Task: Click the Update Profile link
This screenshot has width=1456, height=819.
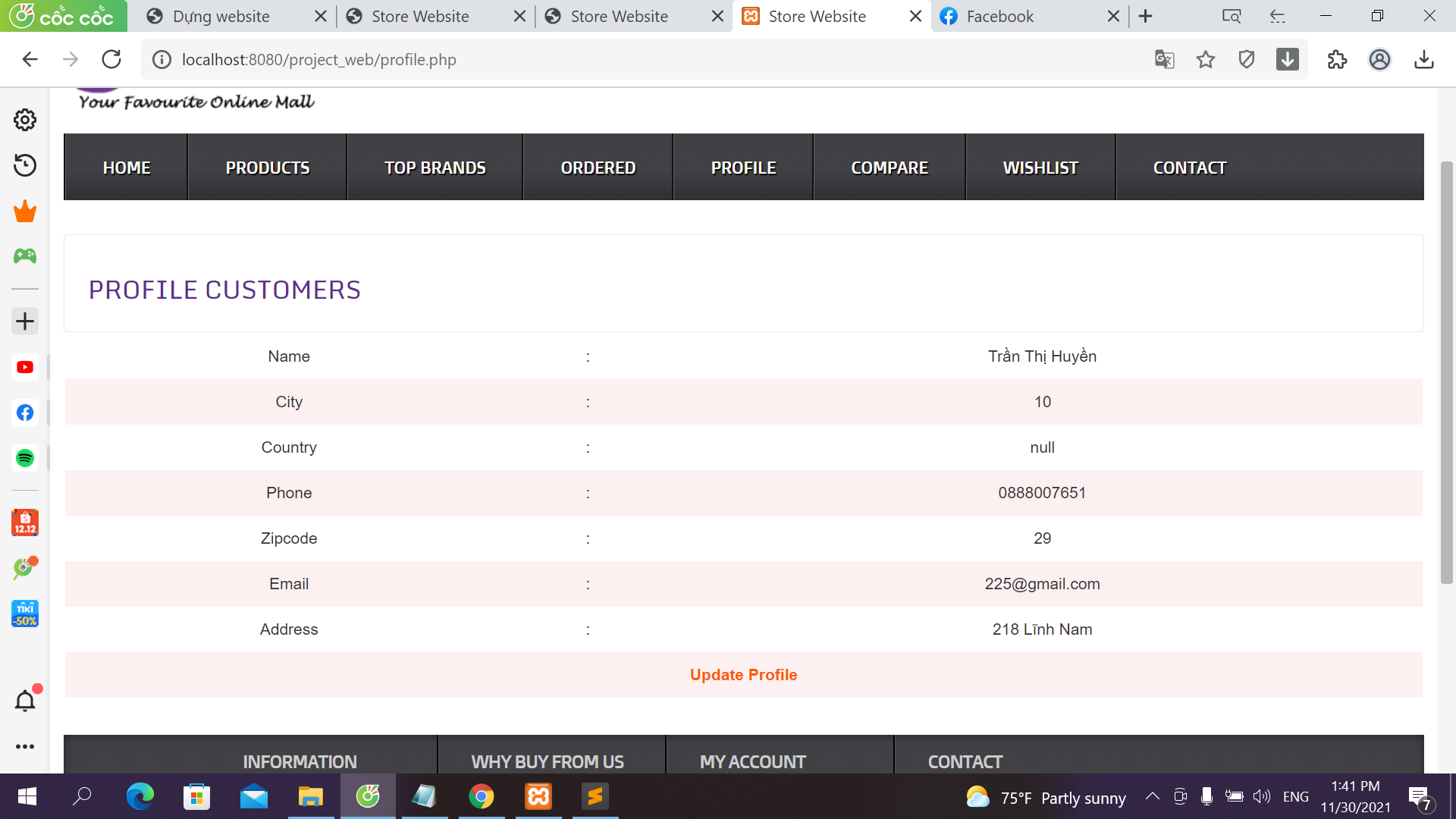Action: point(743,675)
